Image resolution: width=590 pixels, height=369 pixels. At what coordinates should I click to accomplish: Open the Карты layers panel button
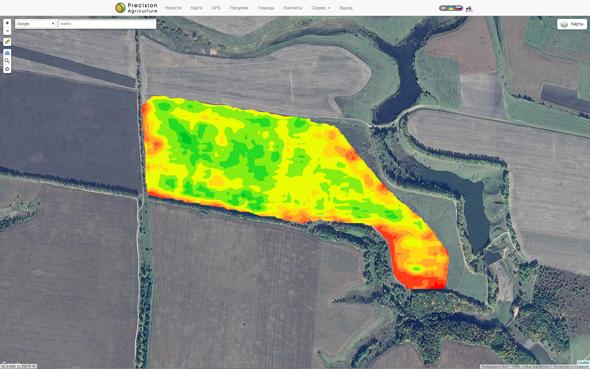pos(572,24)
